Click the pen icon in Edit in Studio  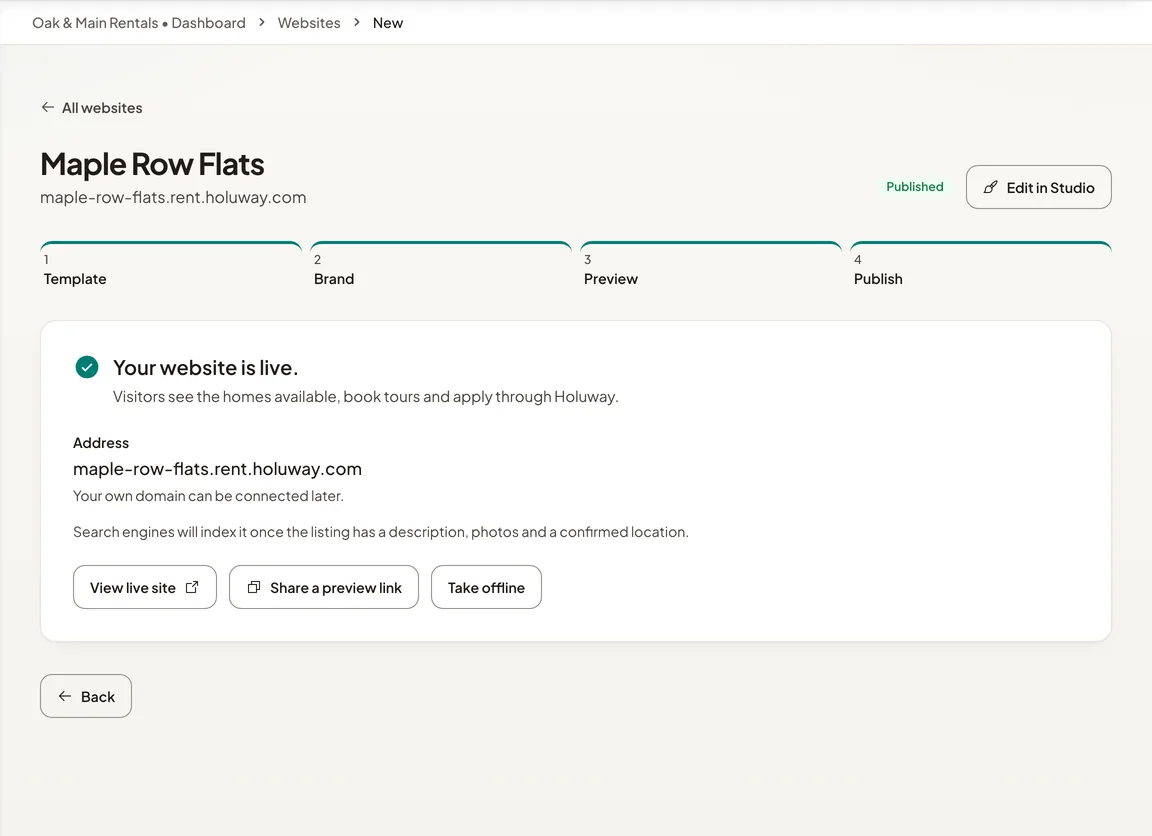click(990, 187)
